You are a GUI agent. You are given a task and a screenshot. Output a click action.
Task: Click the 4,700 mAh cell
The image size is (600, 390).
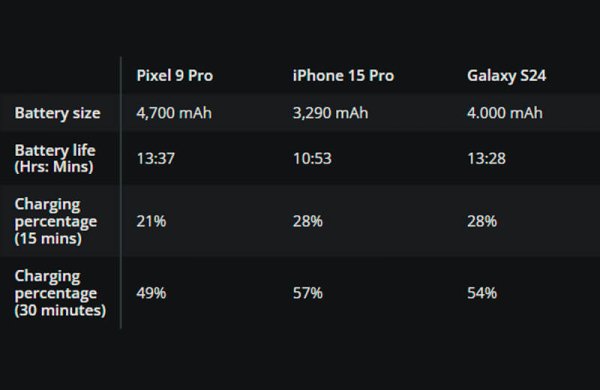point(174,113)
